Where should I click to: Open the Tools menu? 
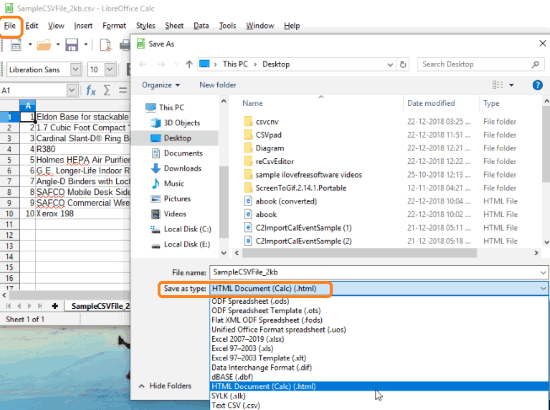[227, 26]
